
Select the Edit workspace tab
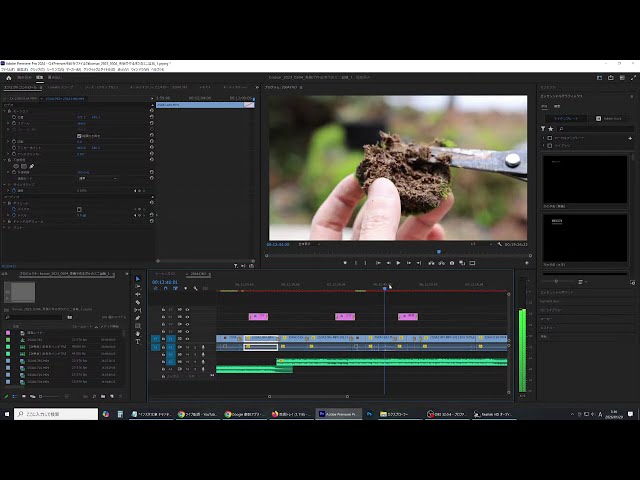[x=40, y=78]
